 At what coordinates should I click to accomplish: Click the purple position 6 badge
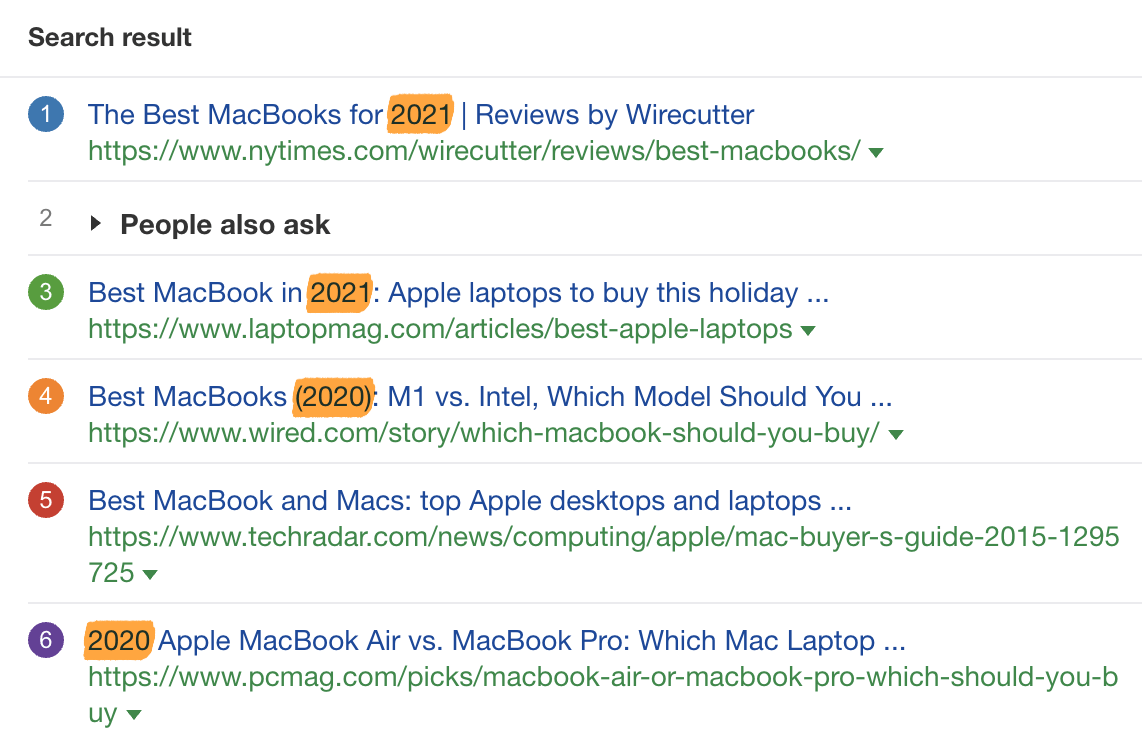[46, 640]
